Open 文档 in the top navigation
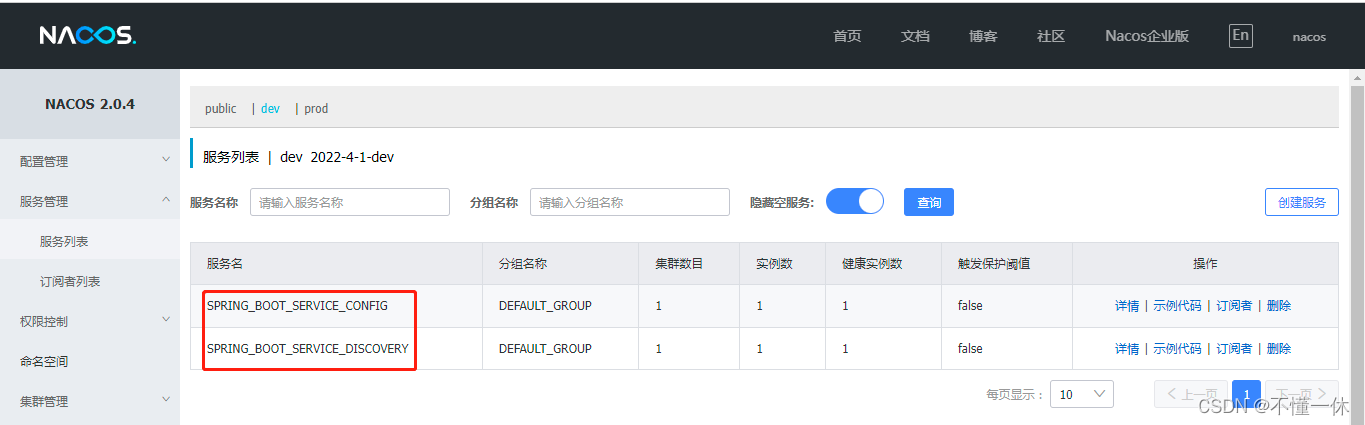This screenshot has width=1365, height=425. [915, 36]
